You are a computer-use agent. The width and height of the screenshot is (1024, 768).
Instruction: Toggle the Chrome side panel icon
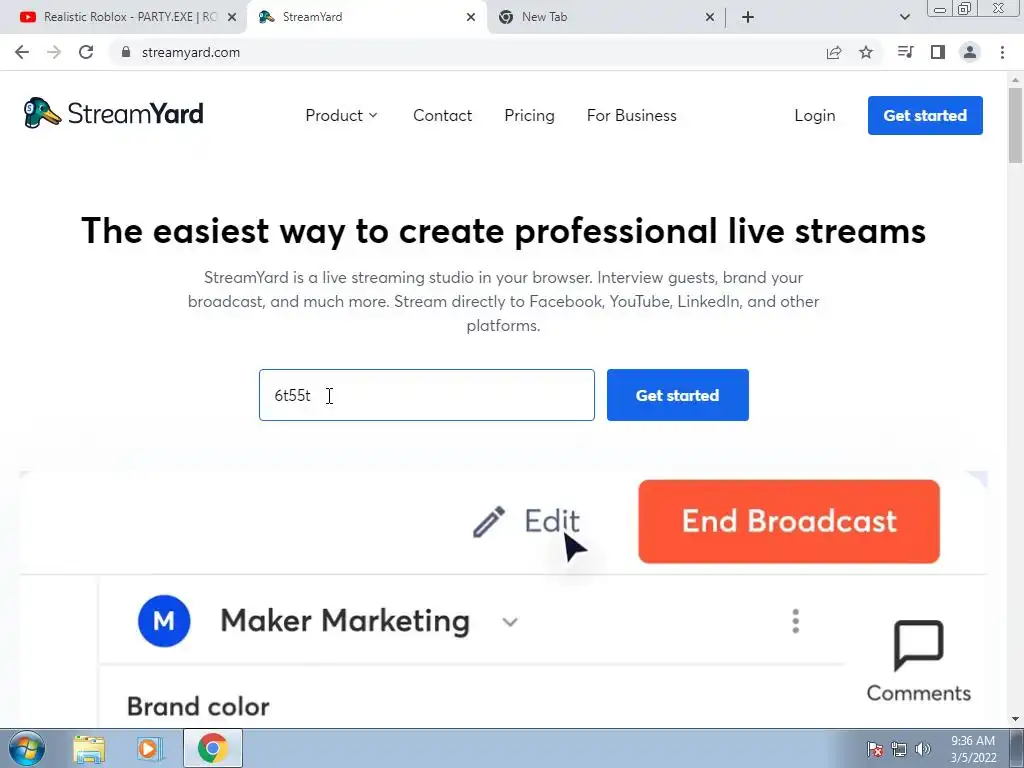click(x=938, y=52)
